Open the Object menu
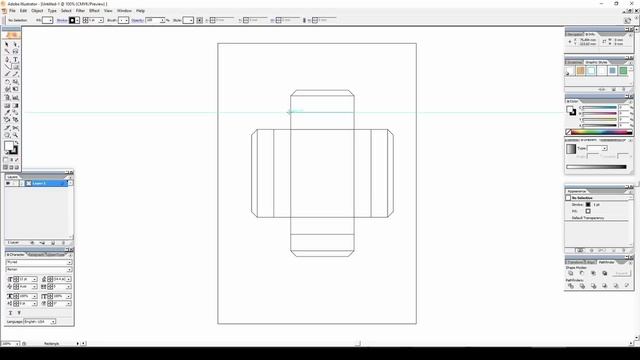Screen dimensions: 640x360 click(37, 11)
